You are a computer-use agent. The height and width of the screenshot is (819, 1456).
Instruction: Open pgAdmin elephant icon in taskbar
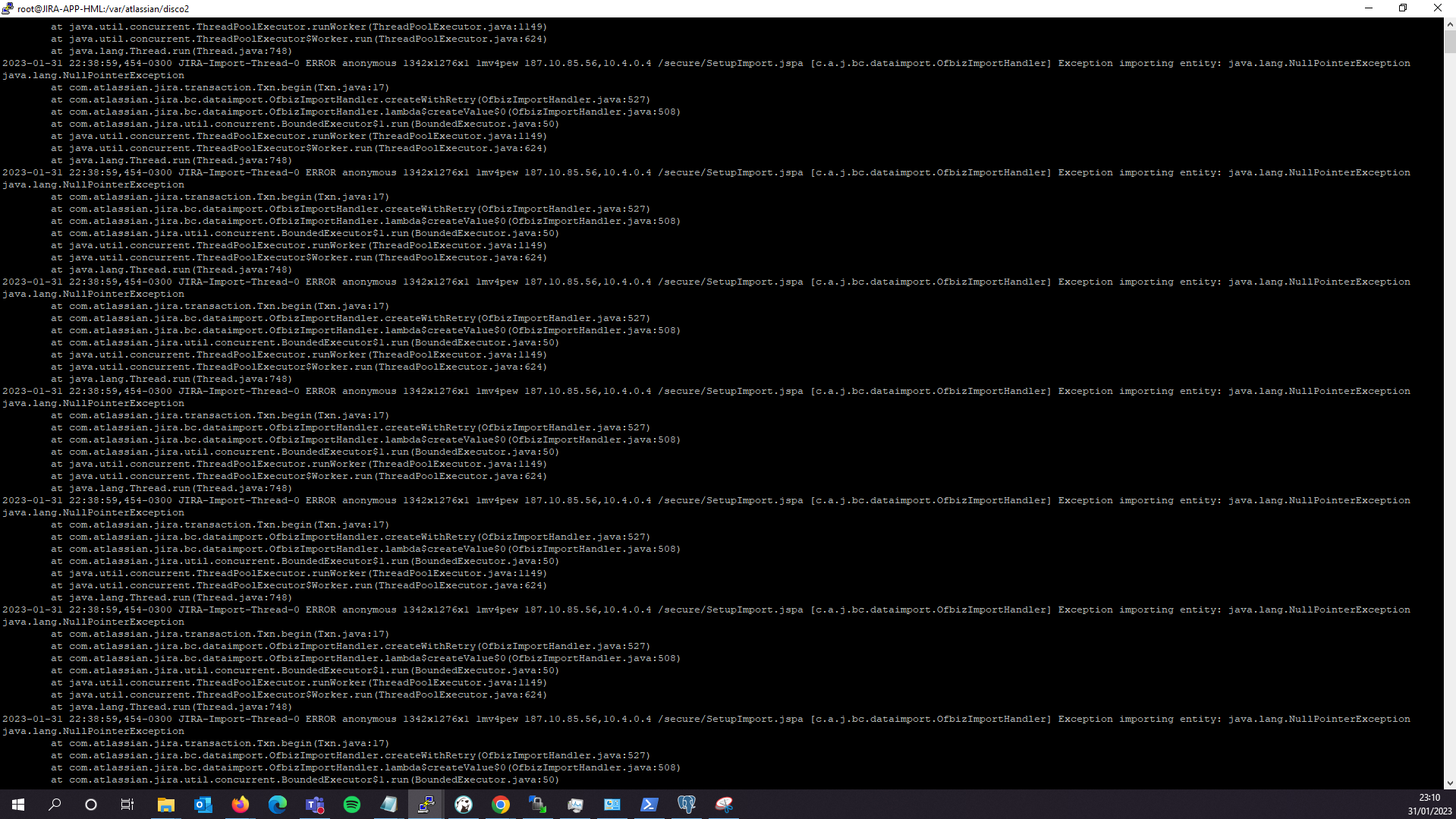[687, 805]
